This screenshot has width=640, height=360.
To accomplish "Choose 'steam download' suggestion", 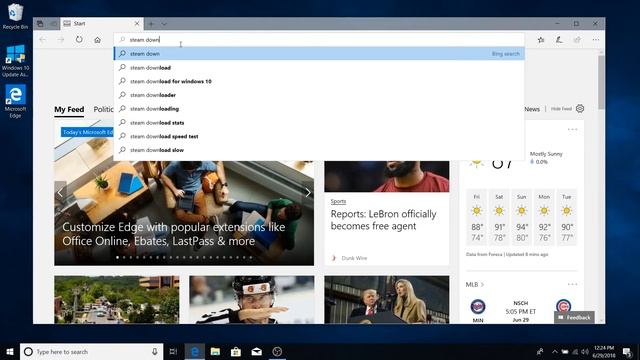I will pos(319,67).
